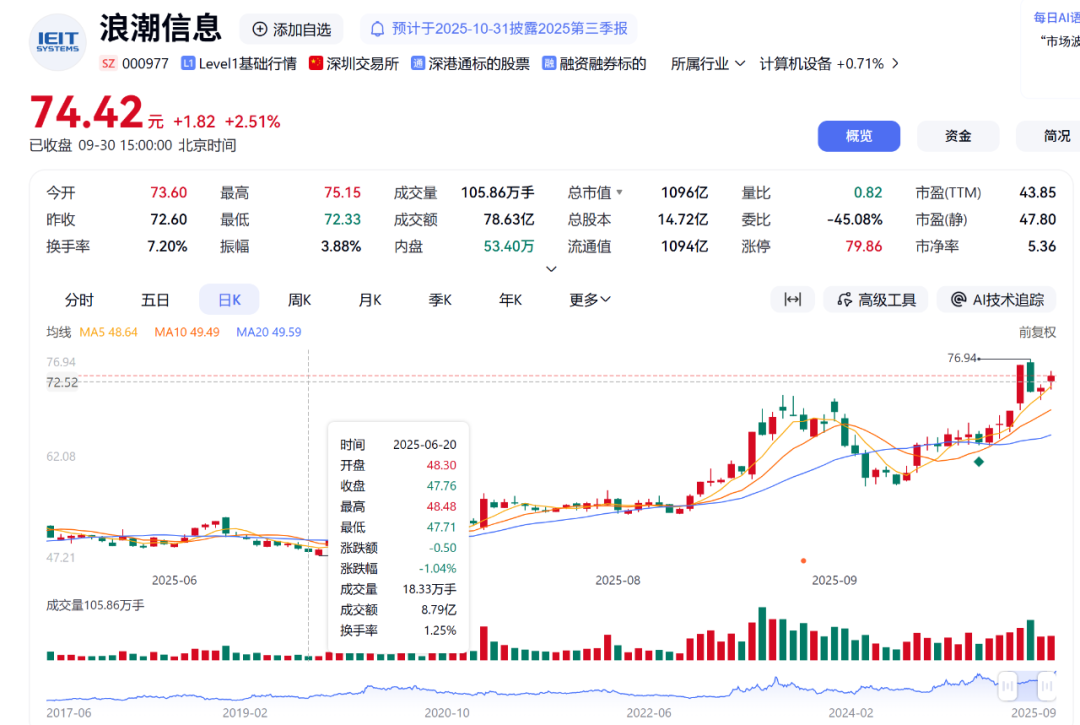Open the 更多 chart period dropdown
The height and width of the screenshot is (725, 1080).
coord(590,299)
